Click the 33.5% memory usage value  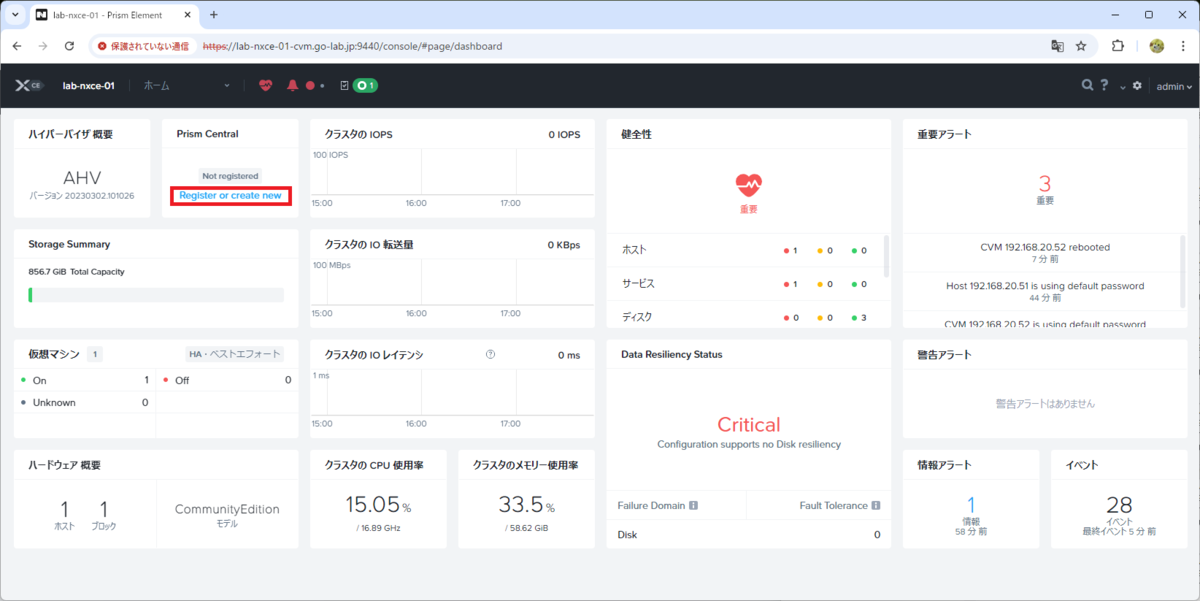pyautogui.click(x=526, y=504)
